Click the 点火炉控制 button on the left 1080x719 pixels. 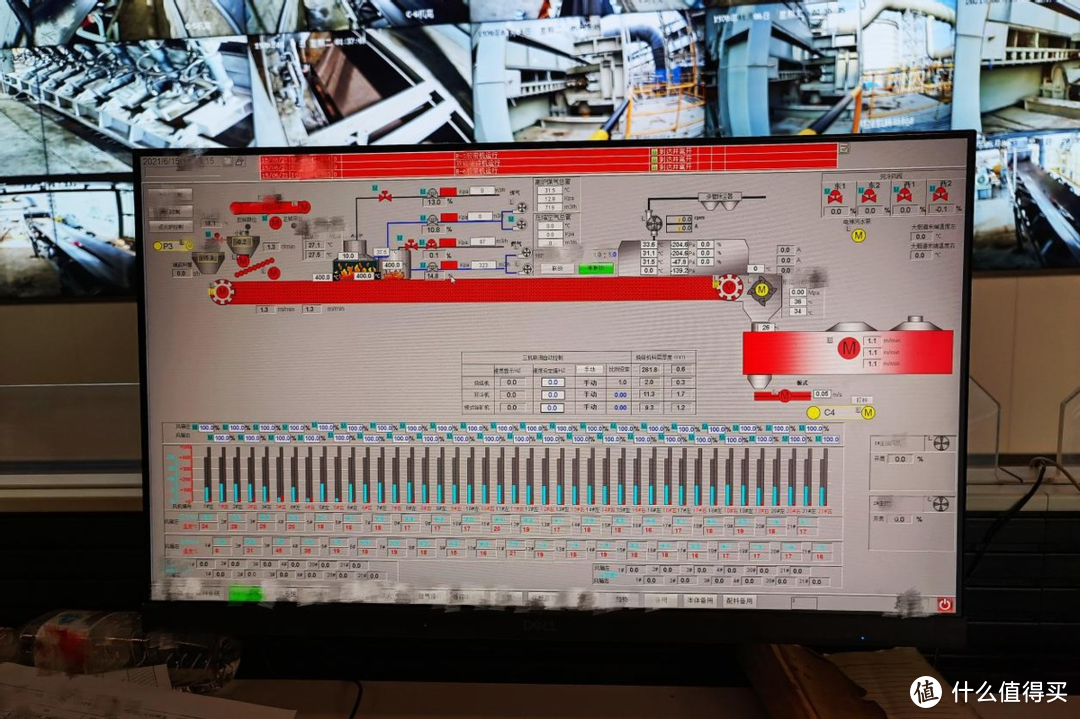[172, 227]
